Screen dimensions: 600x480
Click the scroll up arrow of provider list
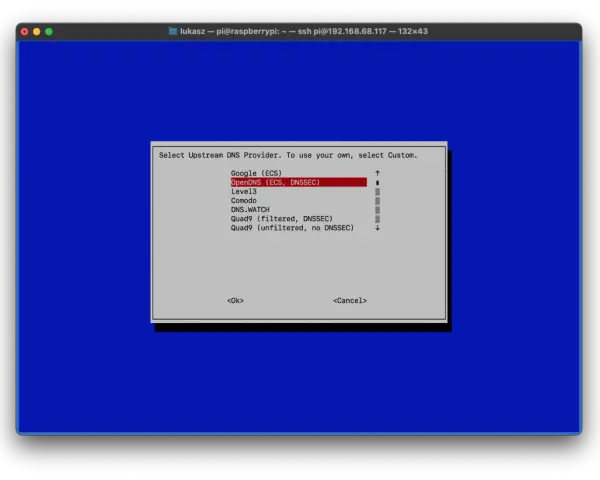pyautogui.click(x=377, y=173)
